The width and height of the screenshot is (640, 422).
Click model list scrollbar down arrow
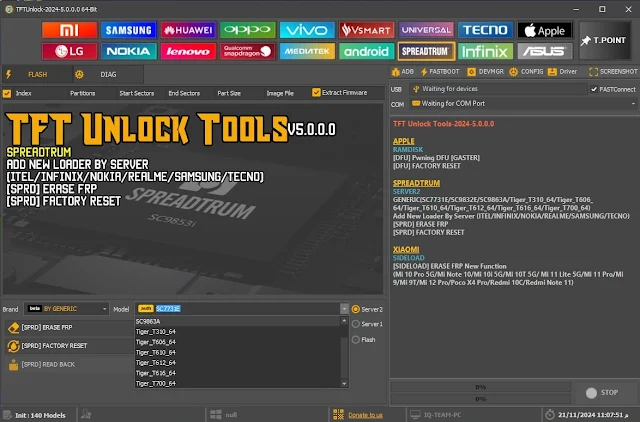344,384
